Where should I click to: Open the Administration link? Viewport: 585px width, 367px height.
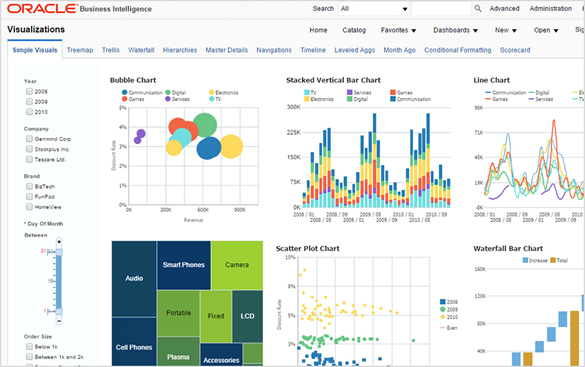pos(551,8)
